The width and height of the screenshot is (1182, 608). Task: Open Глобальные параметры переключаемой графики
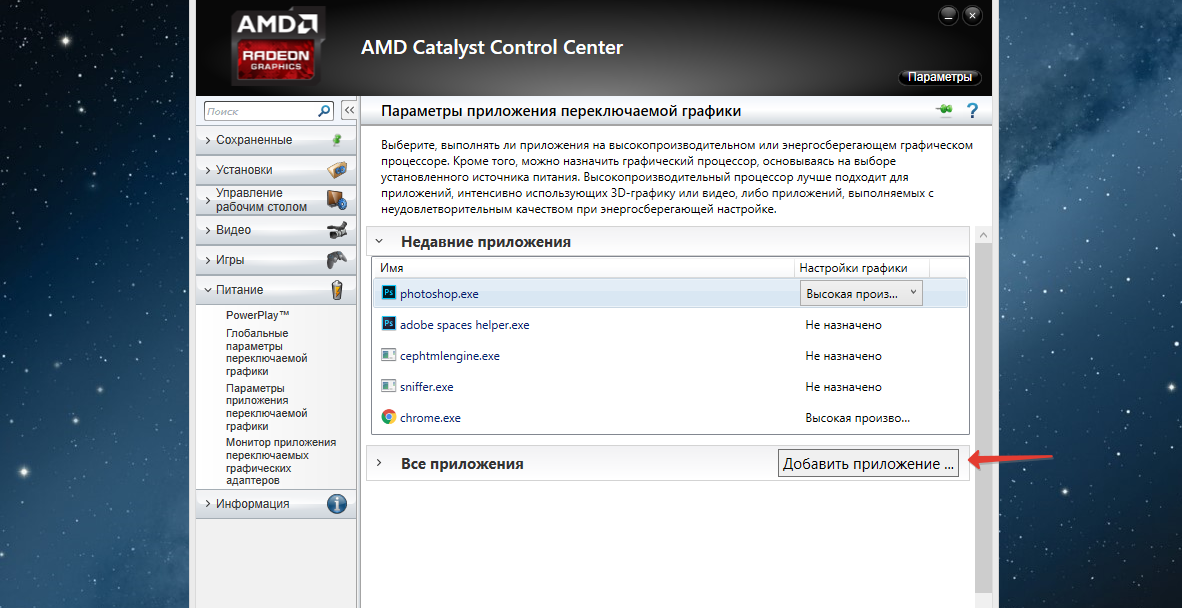[x=267, y=352]
